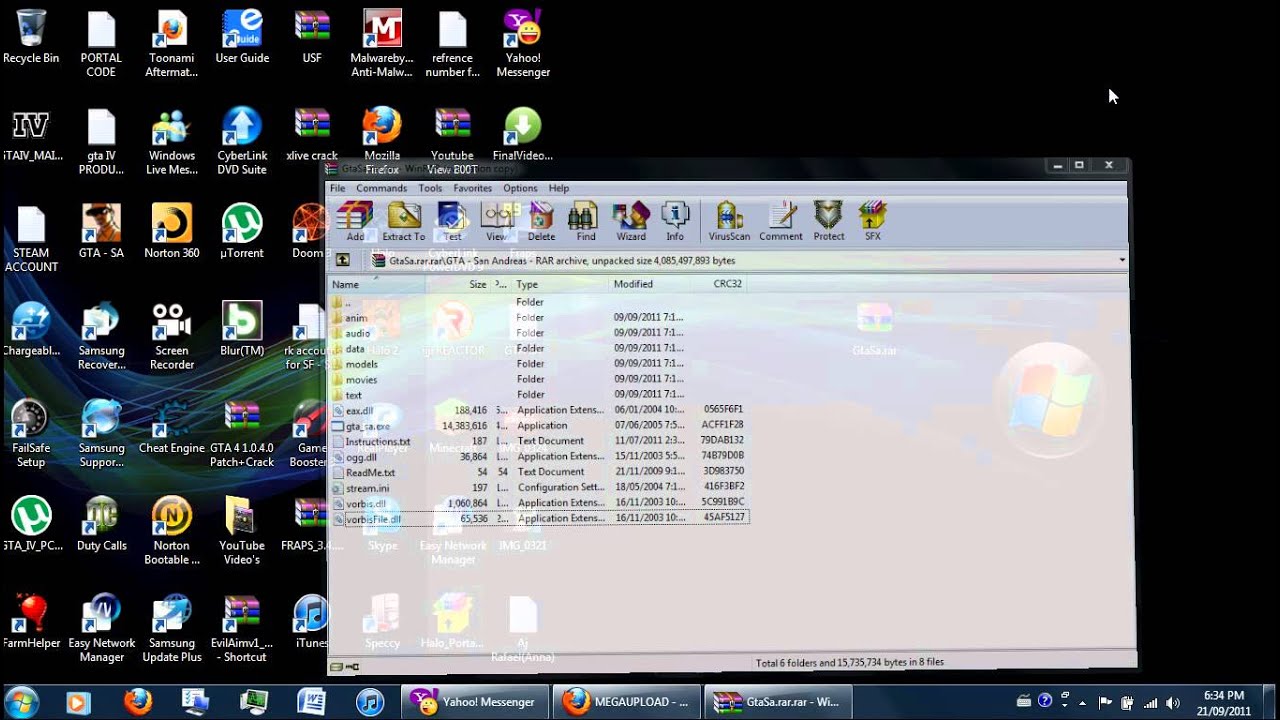1280x720 pixels.
Task: Click the Find binoculars icon
Action: tap(586, 221)
